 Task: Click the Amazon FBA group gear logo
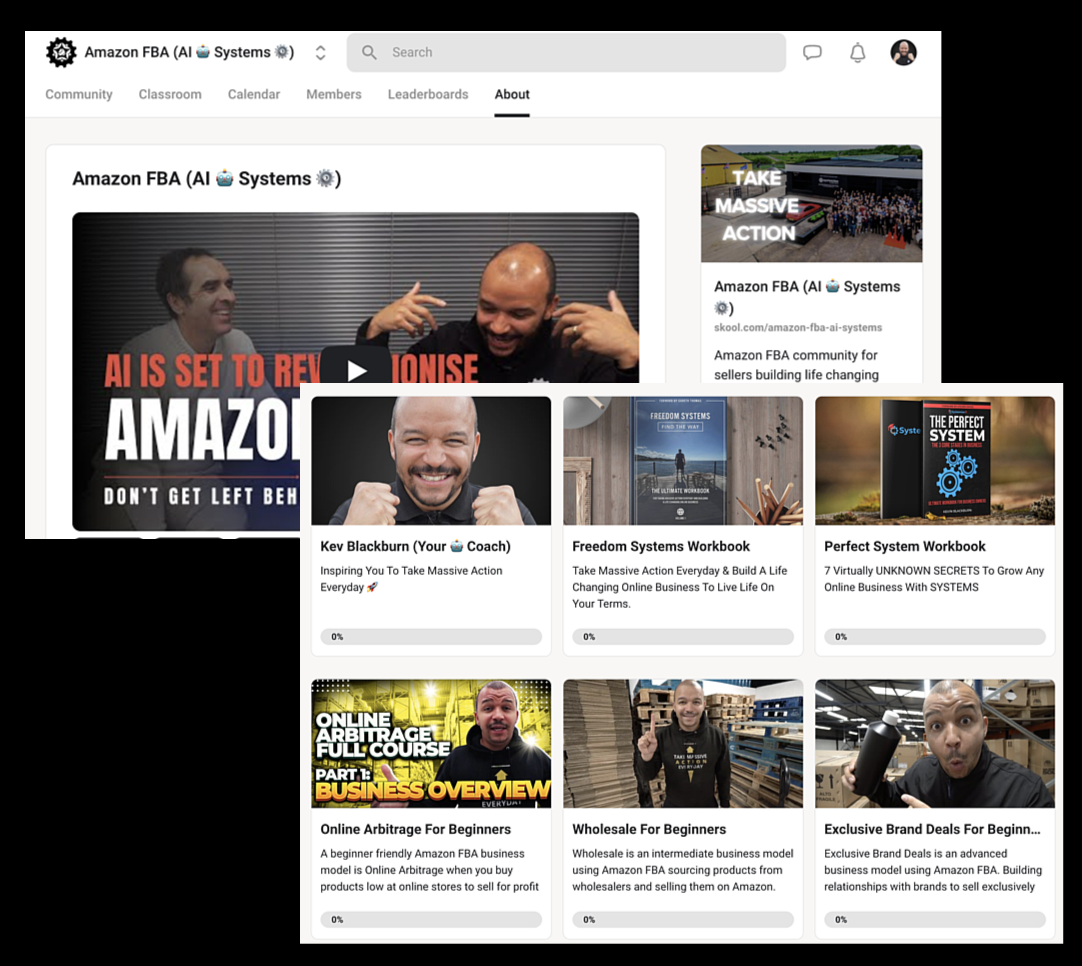coord(61,52)
